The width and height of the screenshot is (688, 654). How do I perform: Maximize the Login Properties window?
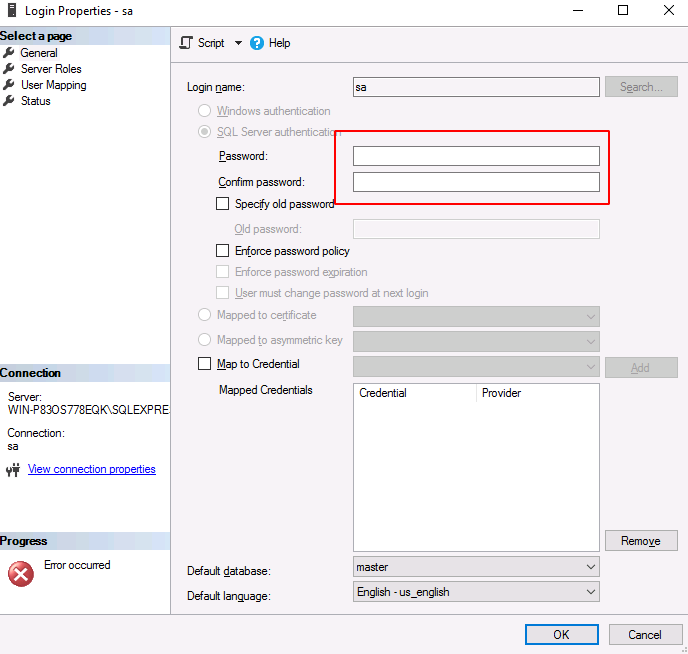coord(623,10)
